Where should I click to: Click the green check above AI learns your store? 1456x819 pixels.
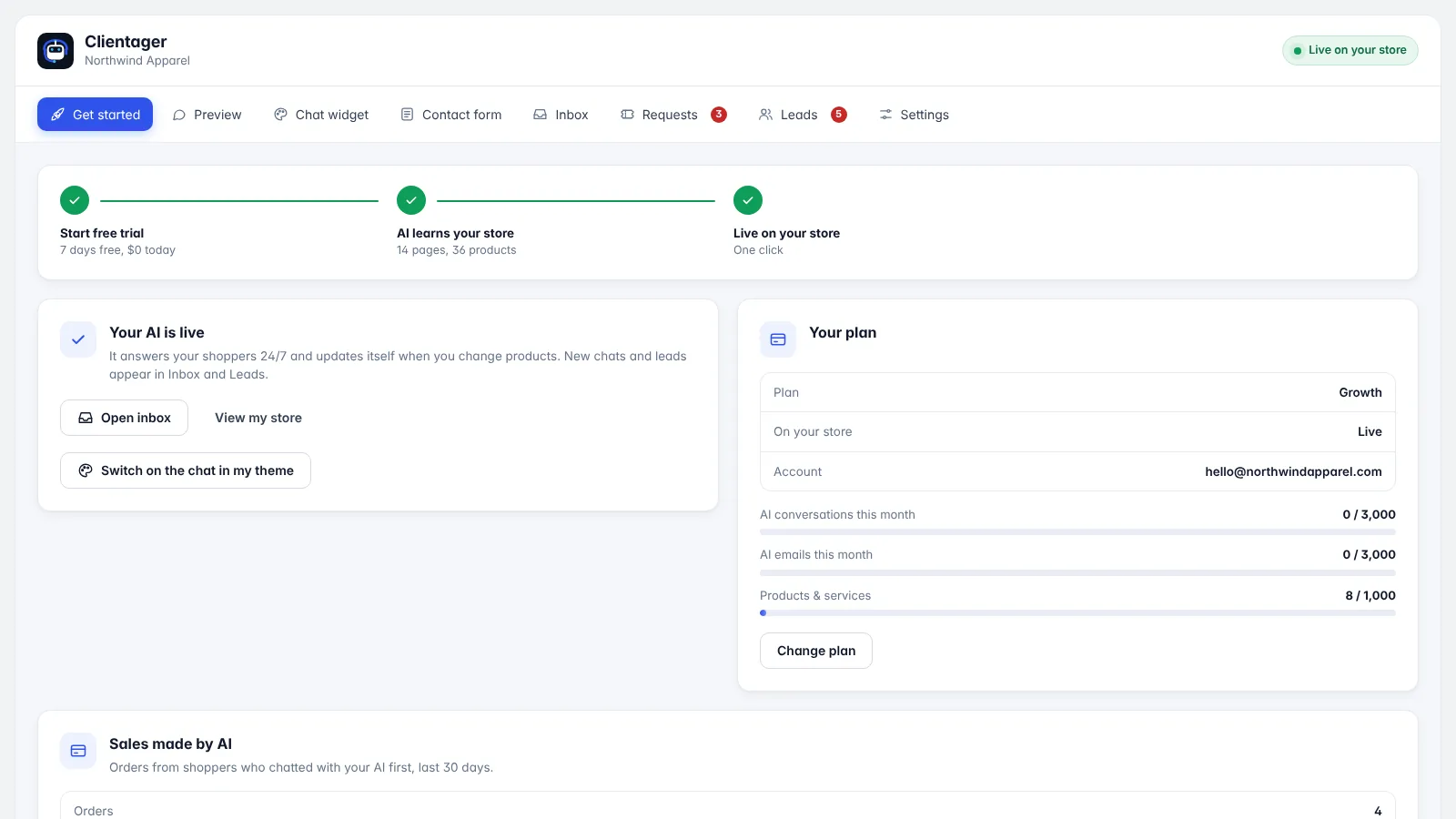point(411,200)
